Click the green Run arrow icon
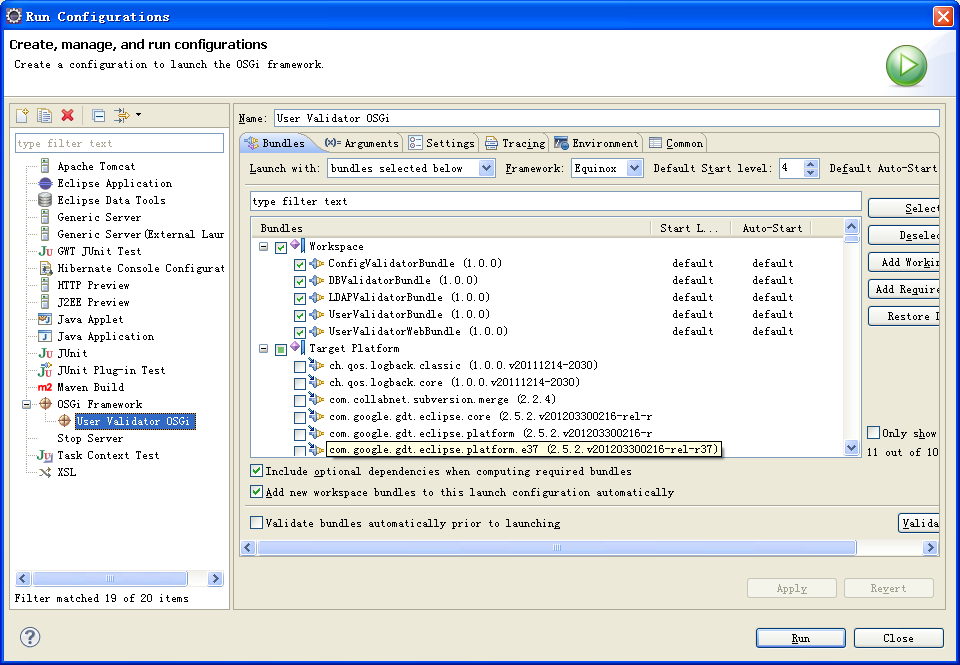 pyautogui.click(x=906, y=66)
